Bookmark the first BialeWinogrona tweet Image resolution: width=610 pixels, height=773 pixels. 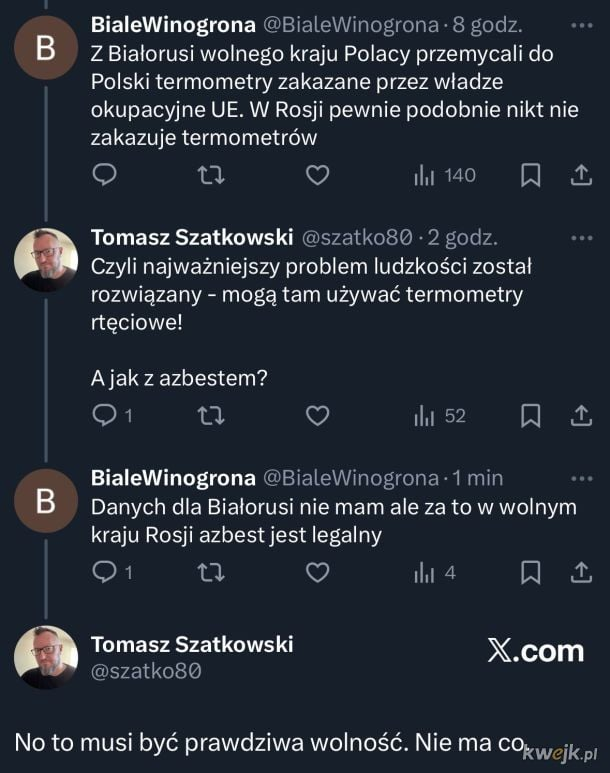531,175
